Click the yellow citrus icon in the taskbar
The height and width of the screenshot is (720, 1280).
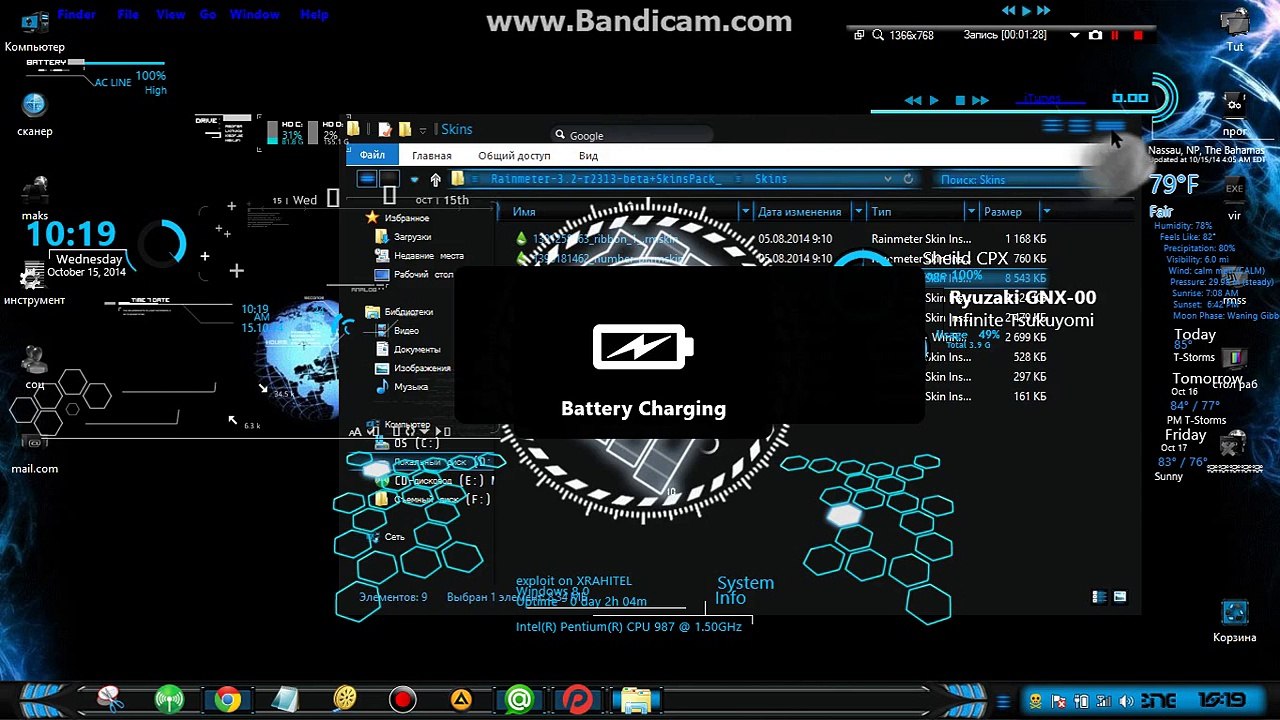(345, 700)
